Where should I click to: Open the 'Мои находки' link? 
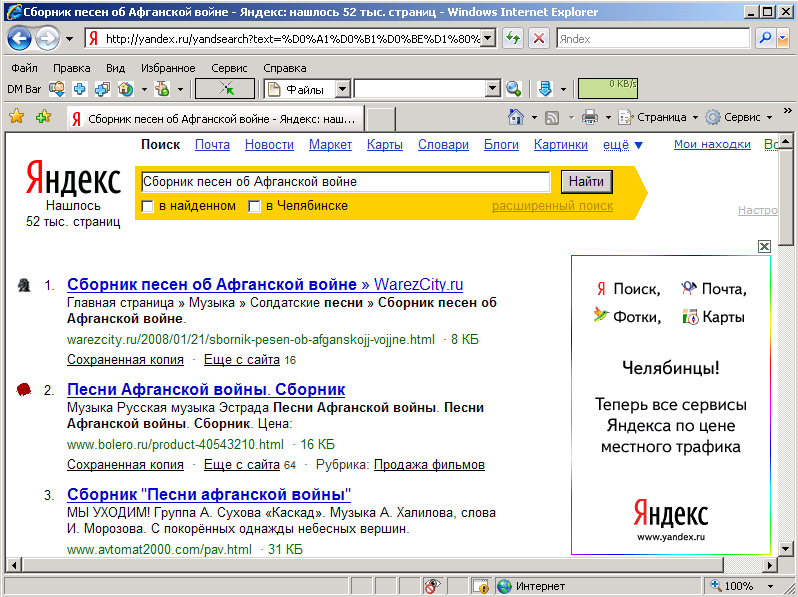[x=712, y=145]
